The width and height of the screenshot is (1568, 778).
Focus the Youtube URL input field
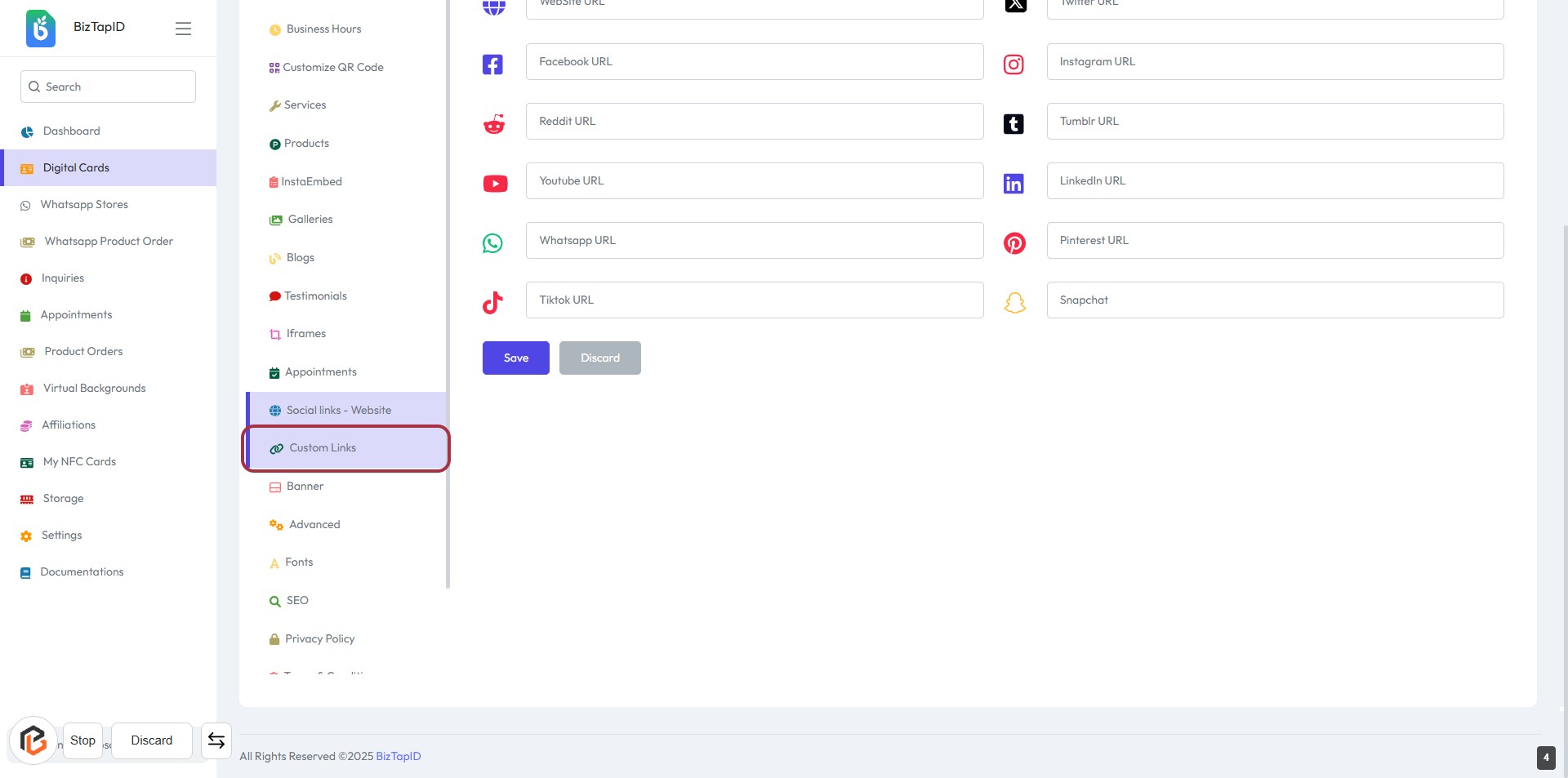(x=754, y=181)
